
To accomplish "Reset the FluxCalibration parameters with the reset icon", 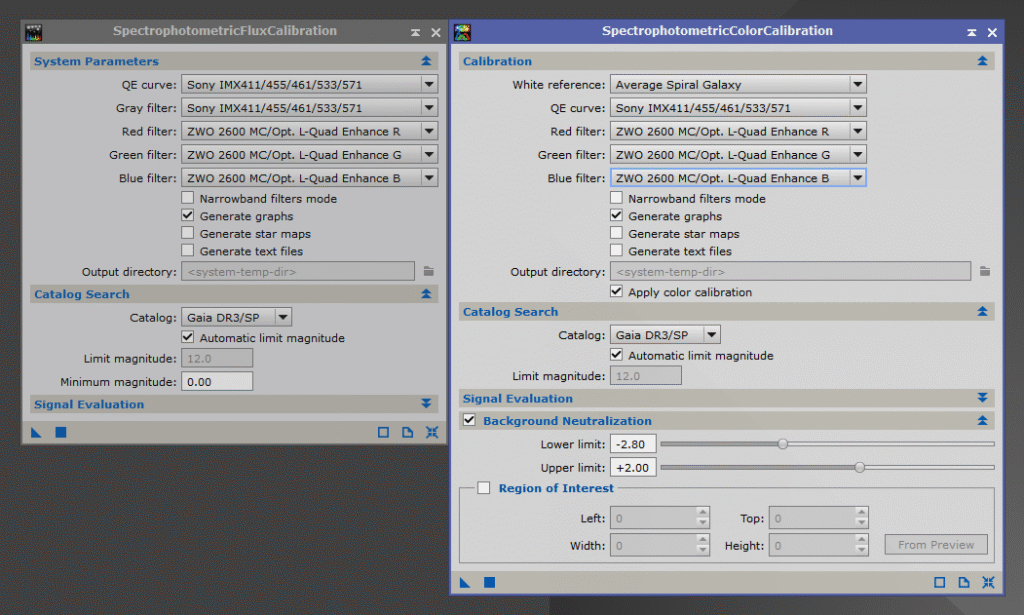I will click(432, 432).
